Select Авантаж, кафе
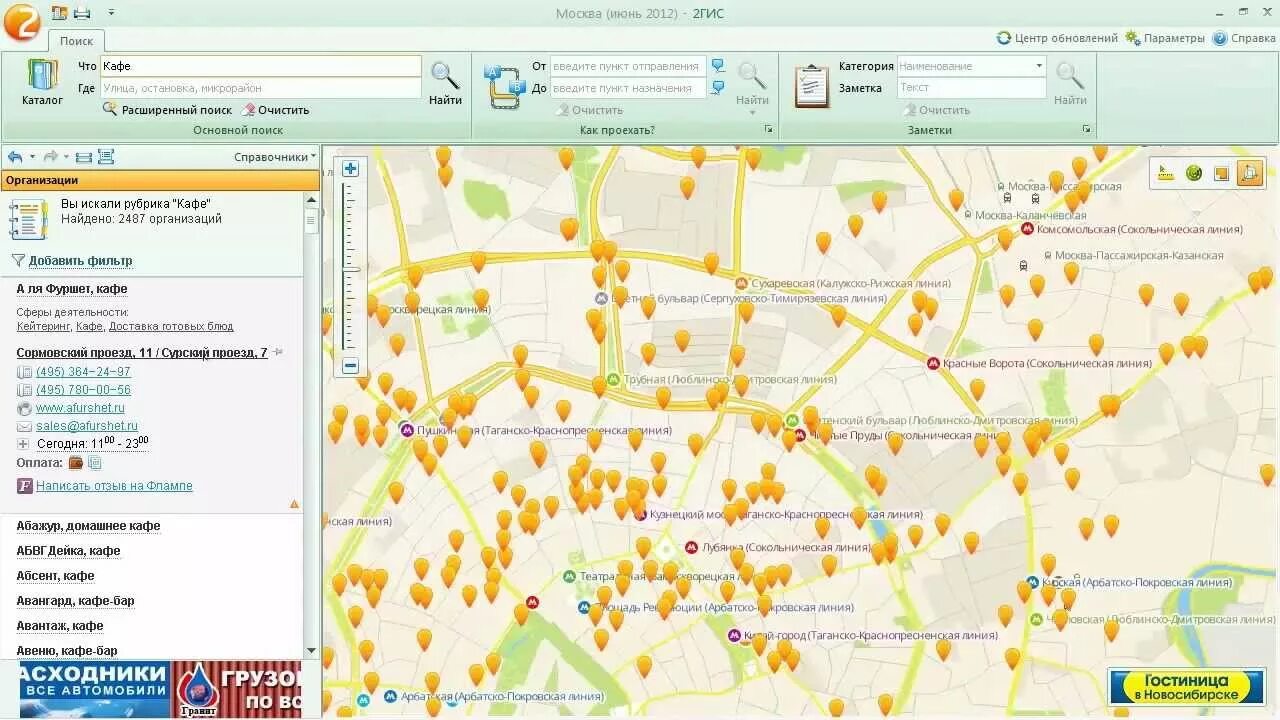 click(60, 626)
